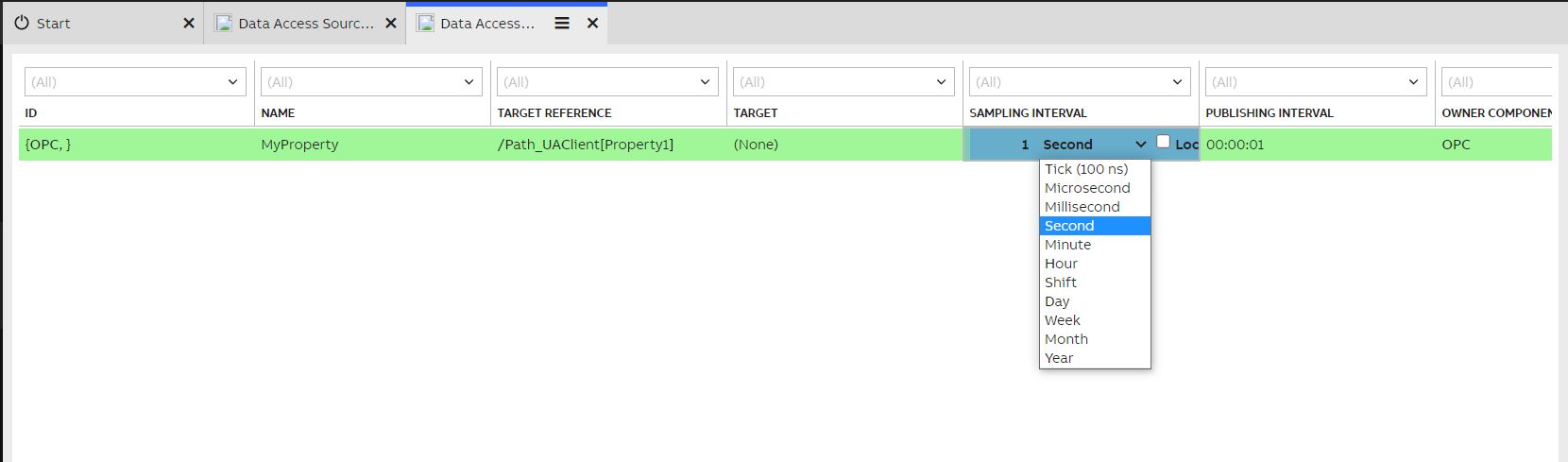1568x462 pixels.
Task: Choose Hour from unit list
Action: (x=1095, y=264)
